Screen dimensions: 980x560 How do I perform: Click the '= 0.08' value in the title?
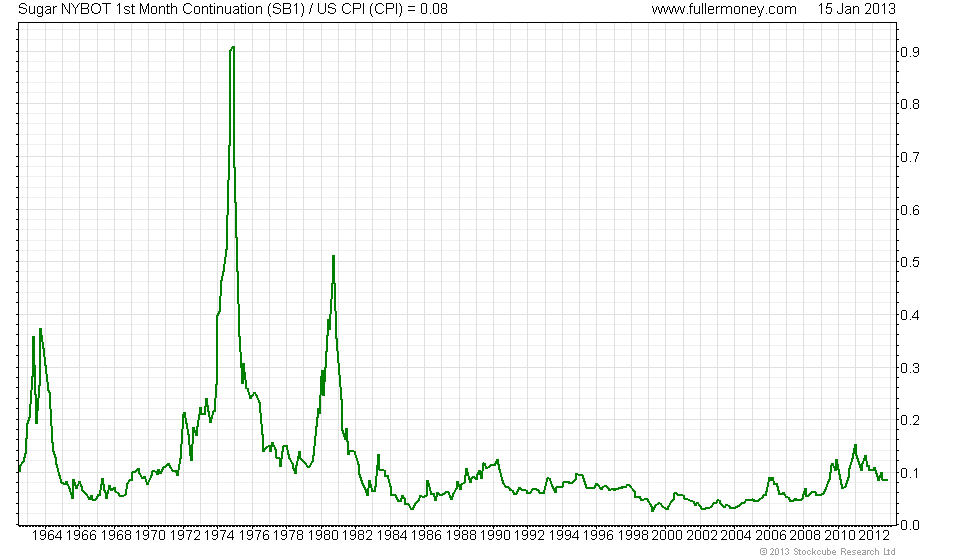pos(427,9)
